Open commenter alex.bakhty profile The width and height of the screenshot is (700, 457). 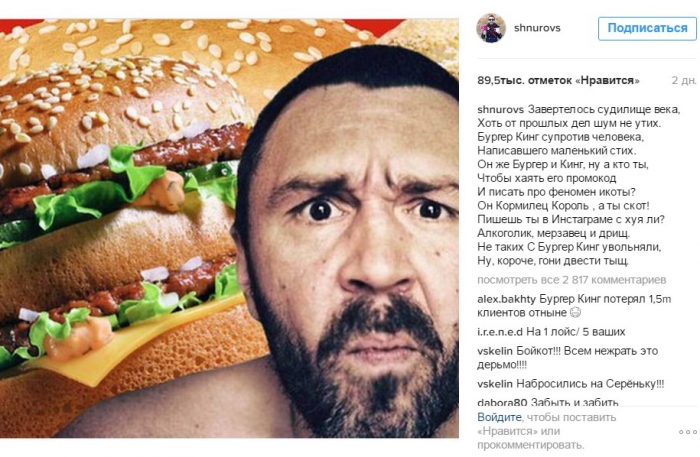pyautogui.click(x=507, y=299)
